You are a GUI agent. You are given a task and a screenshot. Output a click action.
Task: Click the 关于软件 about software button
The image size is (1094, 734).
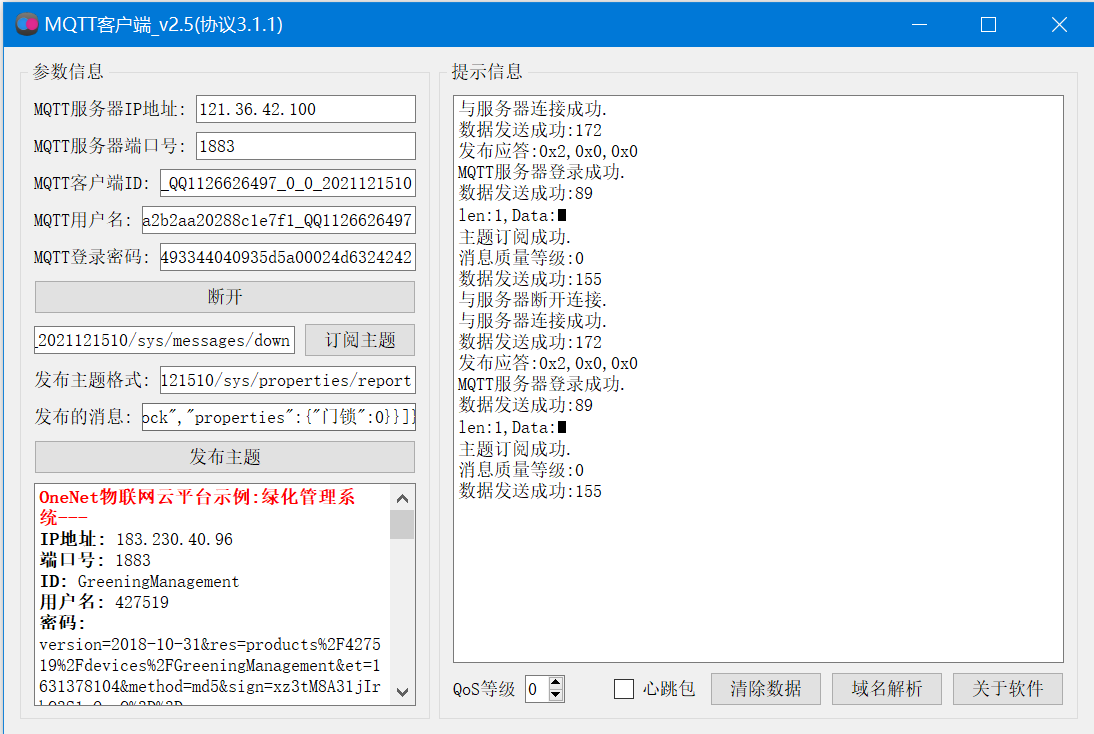pyautogui.click(x=1007, y=689)
